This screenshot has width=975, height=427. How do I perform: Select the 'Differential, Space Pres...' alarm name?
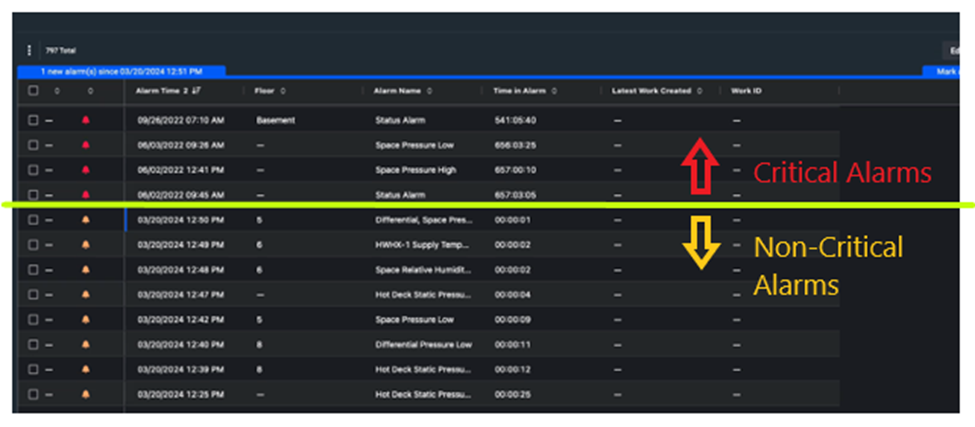click(x=424, y=220)
